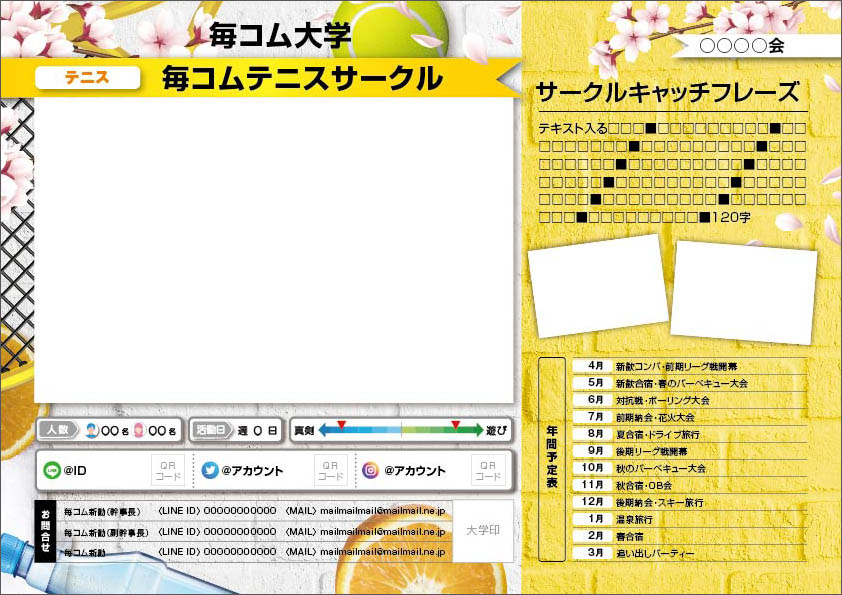Click the left red marker on the seriousness scale
Image resolution: width=842 pixels, height=595 pixels.
click(x=341, y=425)
